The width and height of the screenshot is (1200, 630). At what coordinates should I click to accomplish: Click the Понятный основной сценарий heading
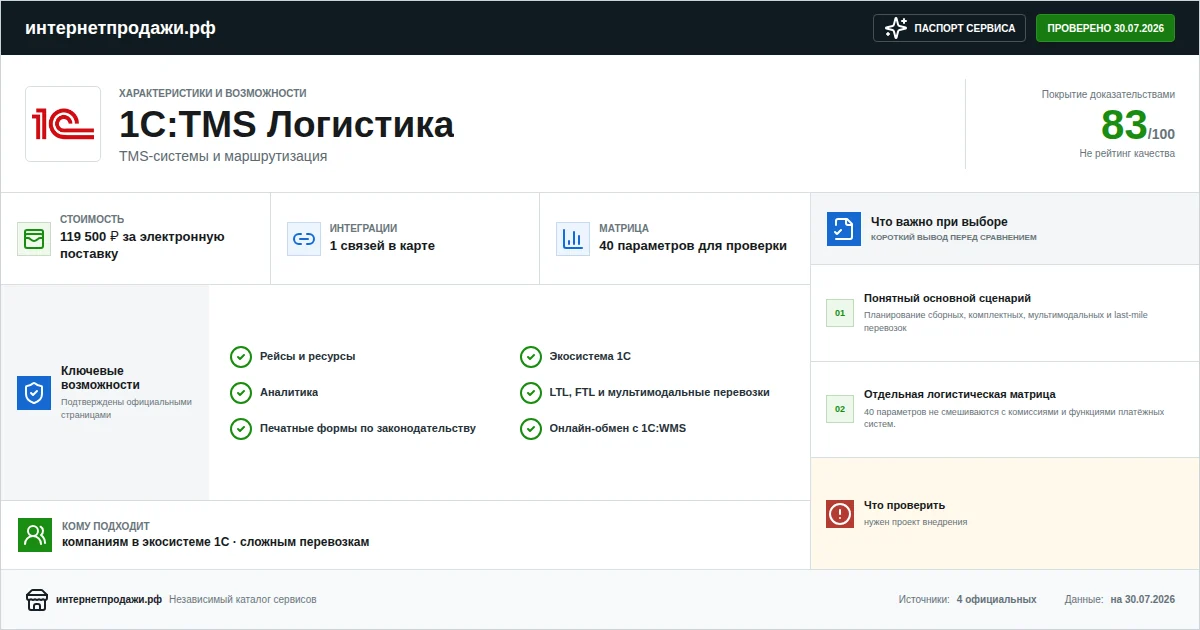point(947,298)
